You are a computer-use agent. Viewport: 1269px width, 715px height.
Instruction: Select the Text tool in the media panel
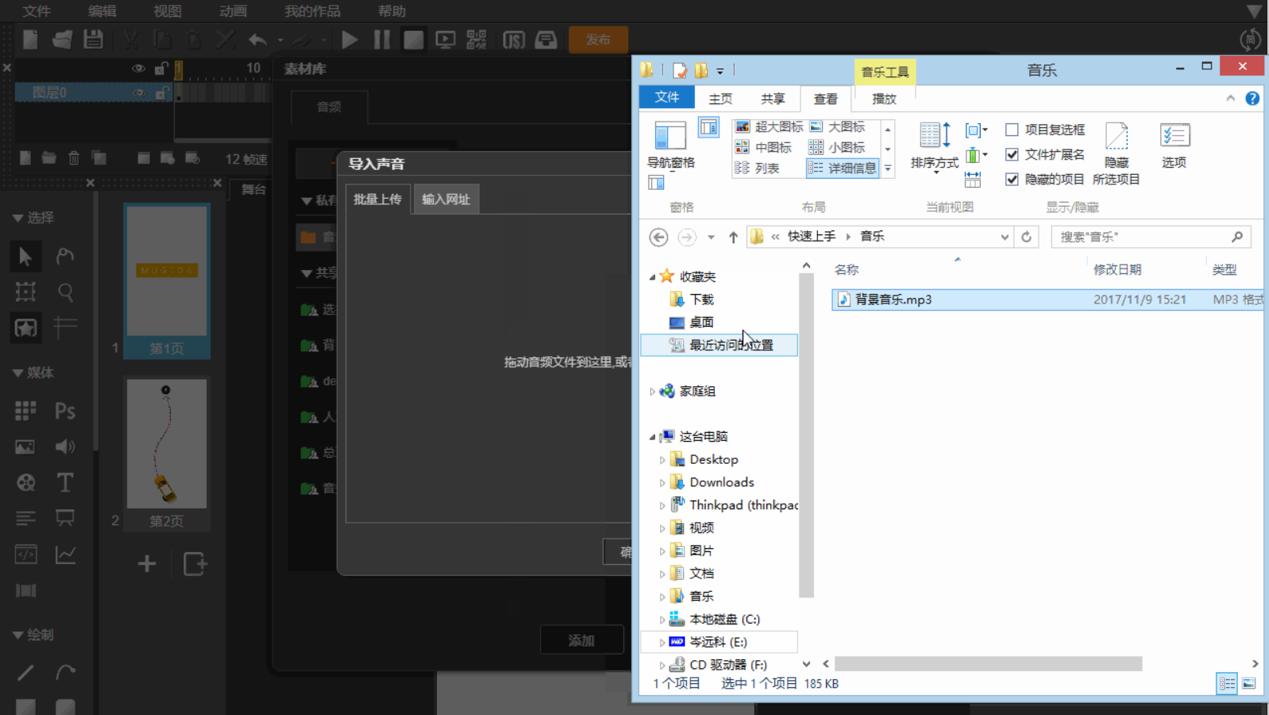pyautogui.click(x=65, y=483)
